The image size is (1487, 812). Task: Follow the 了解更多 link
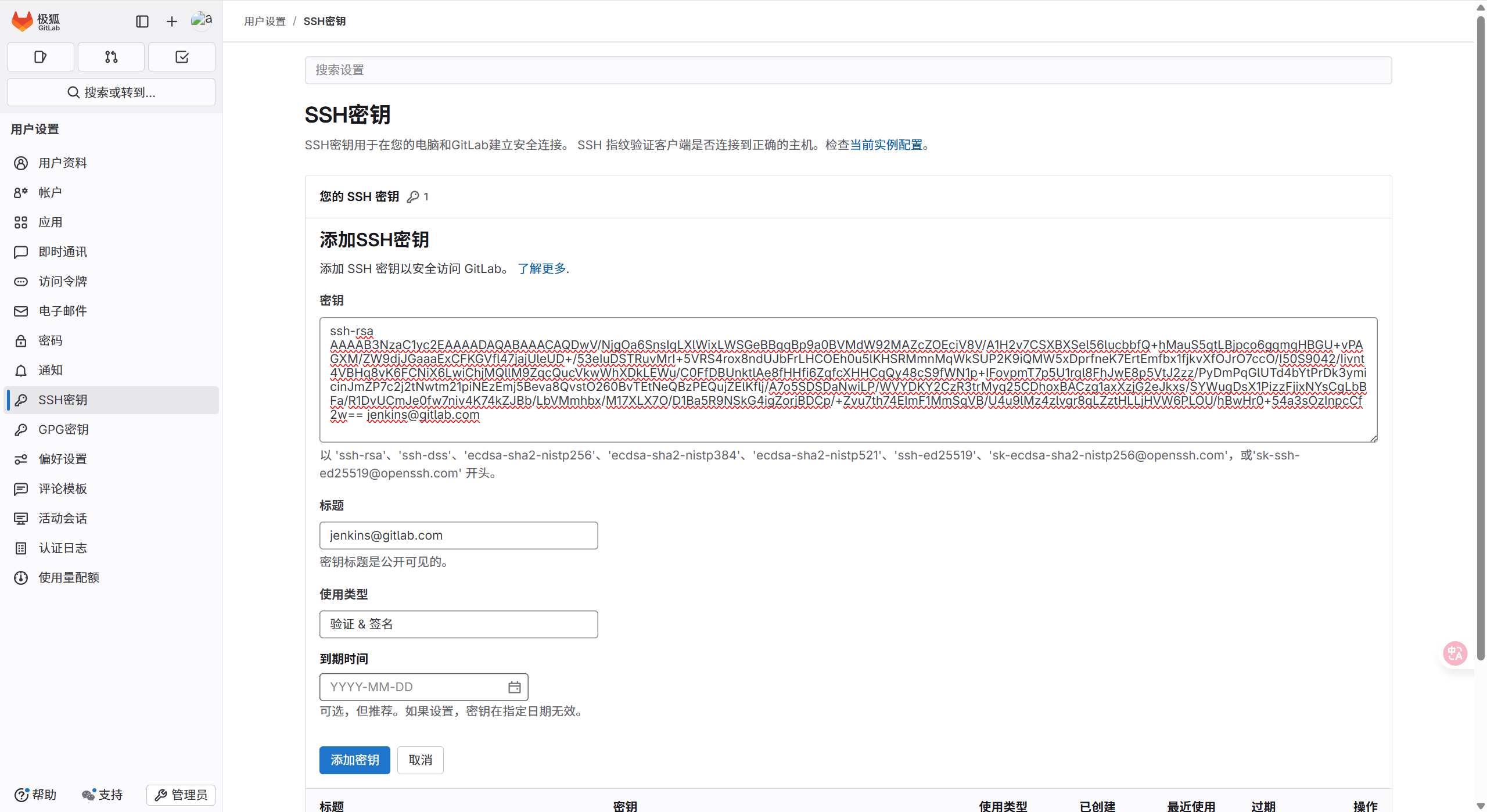(541, 268)
